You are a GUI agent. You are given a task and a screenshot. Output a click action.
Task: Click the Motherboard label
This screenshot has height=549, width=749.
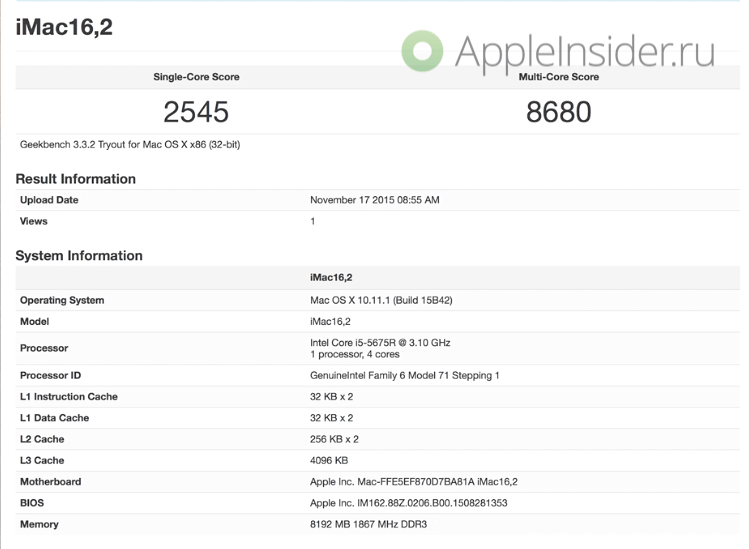tap(51, 482)
